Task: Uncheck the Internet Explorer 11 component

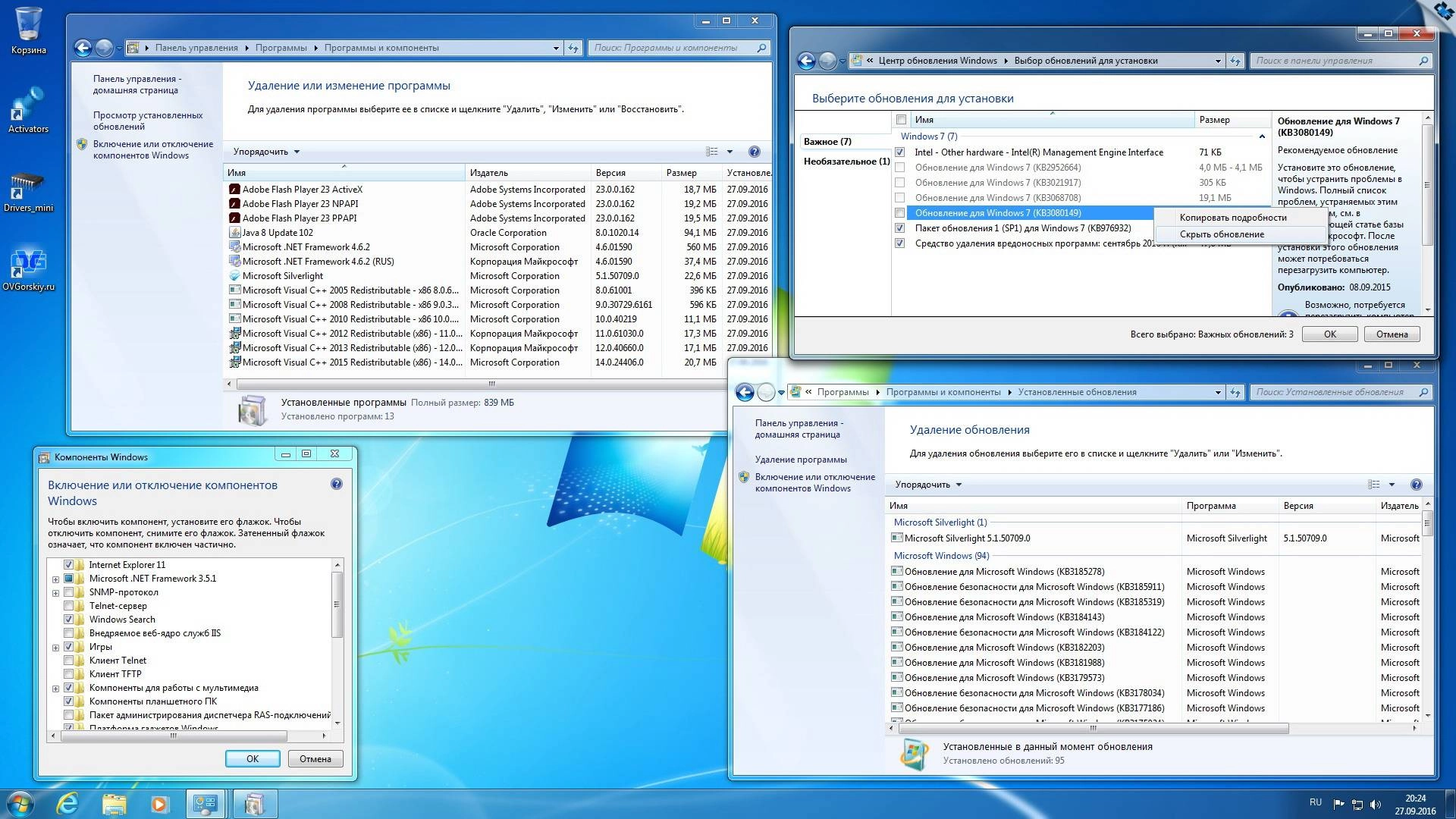Action: (x=70, y=564)
